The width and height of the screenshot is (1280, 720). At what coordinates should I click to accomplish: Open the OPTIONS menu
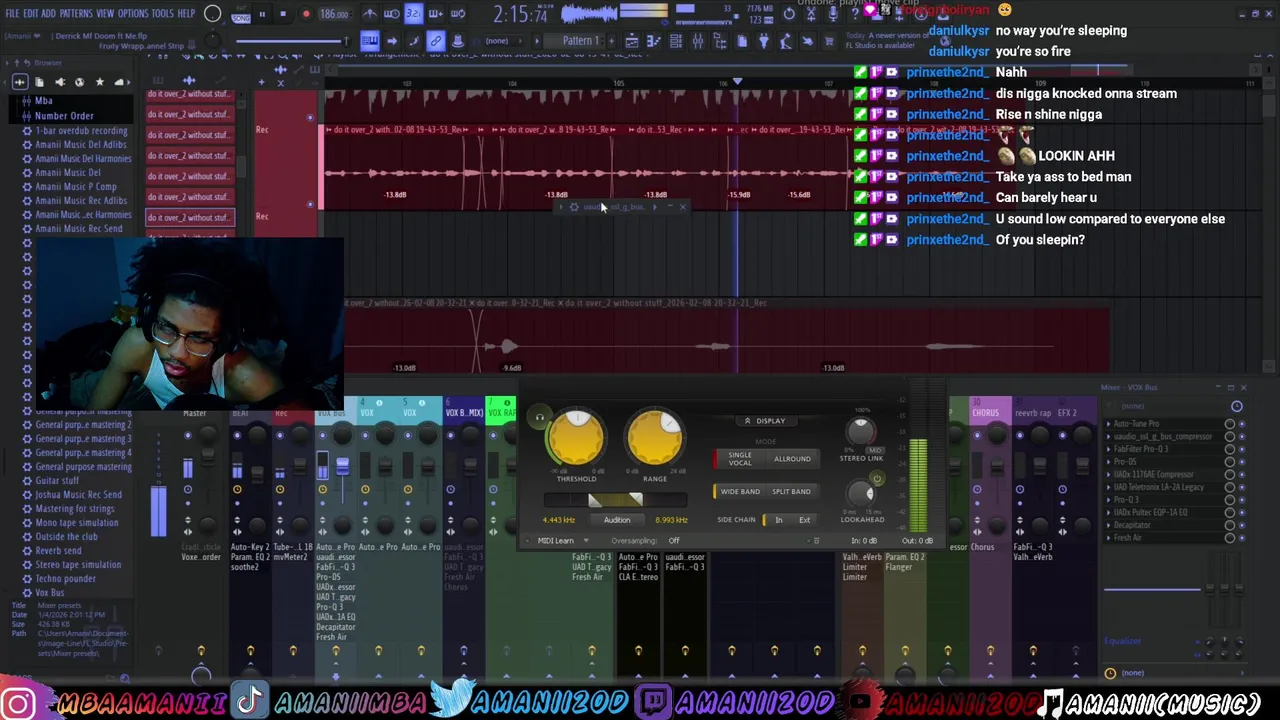[133, 14]
